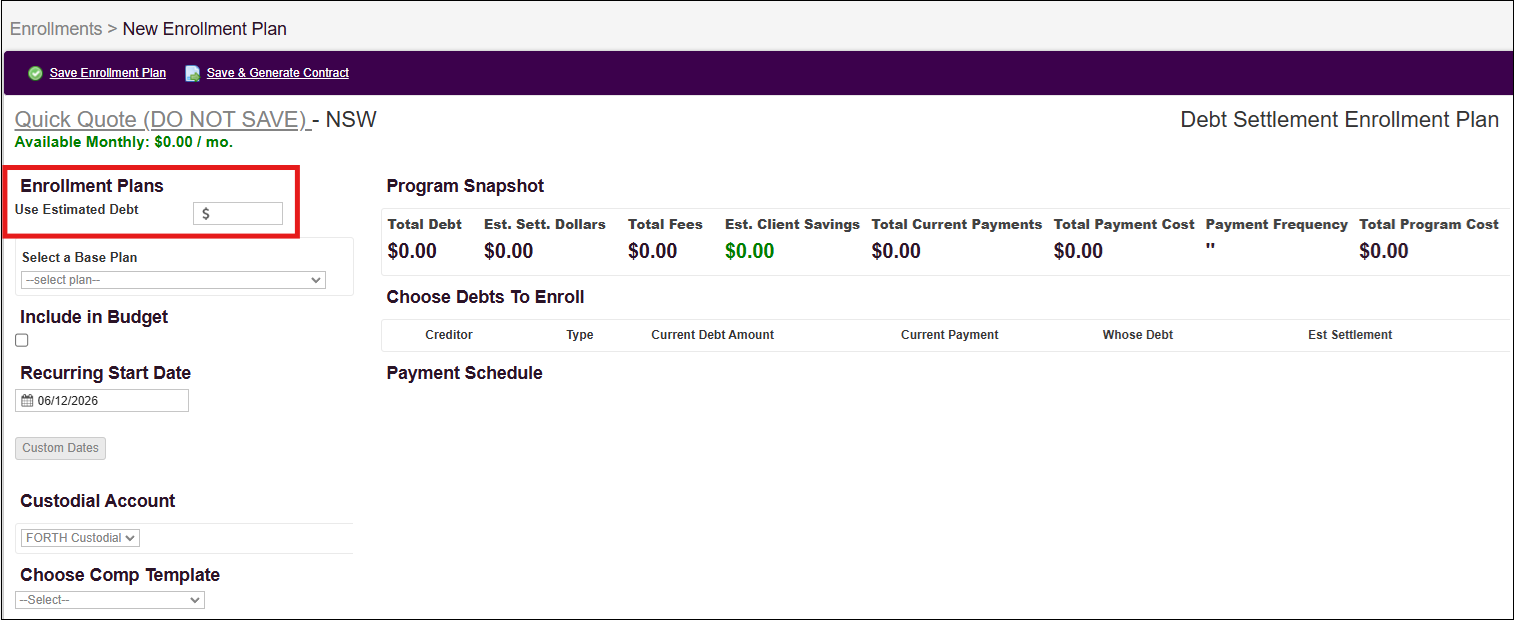This screenshot has height=620, width=1514.
Task: Click the Current Payment column header
Action: [x=950, y=335]
